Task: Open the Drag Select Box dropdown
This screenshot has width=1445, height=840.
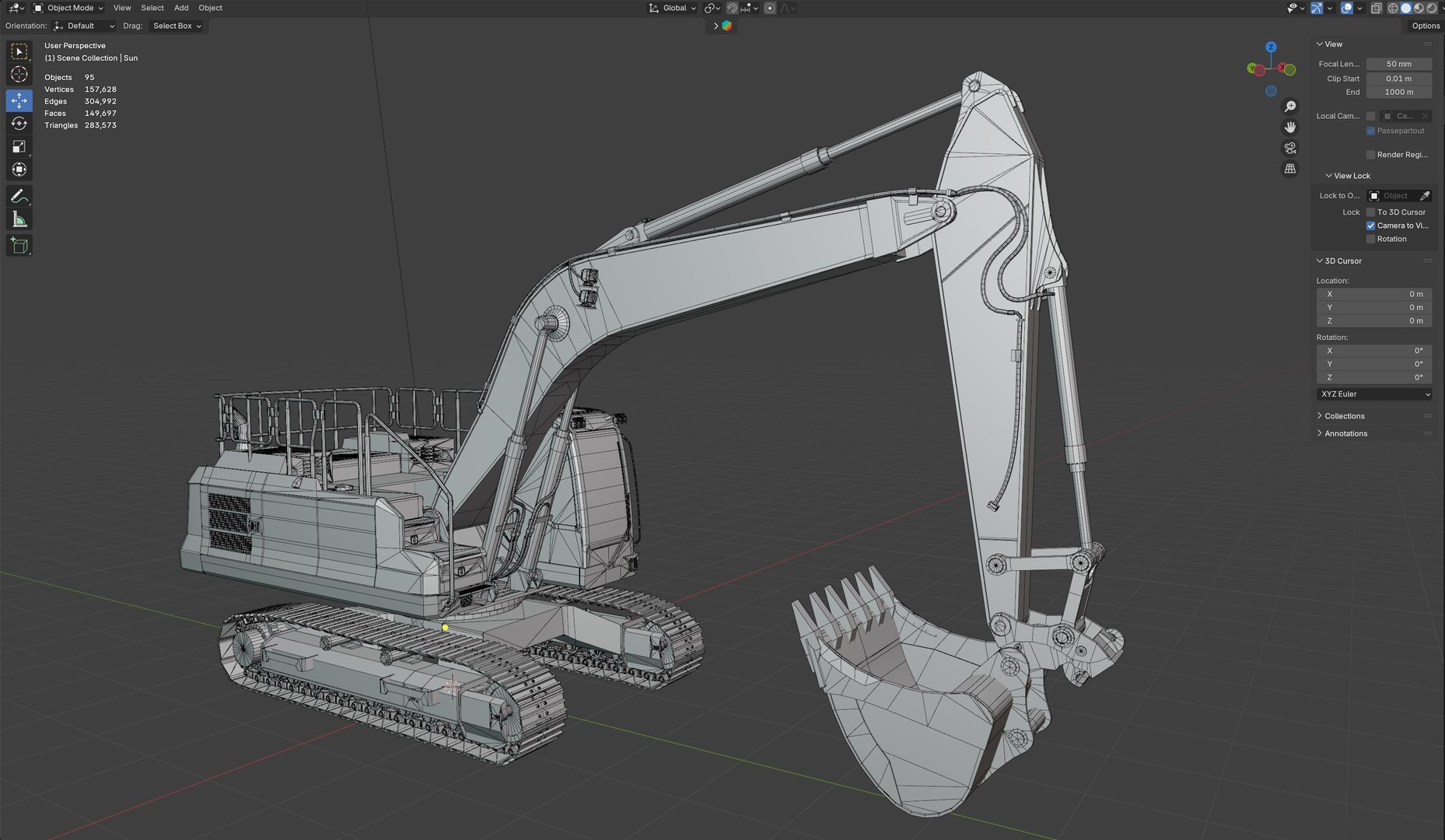Action: 177,26
